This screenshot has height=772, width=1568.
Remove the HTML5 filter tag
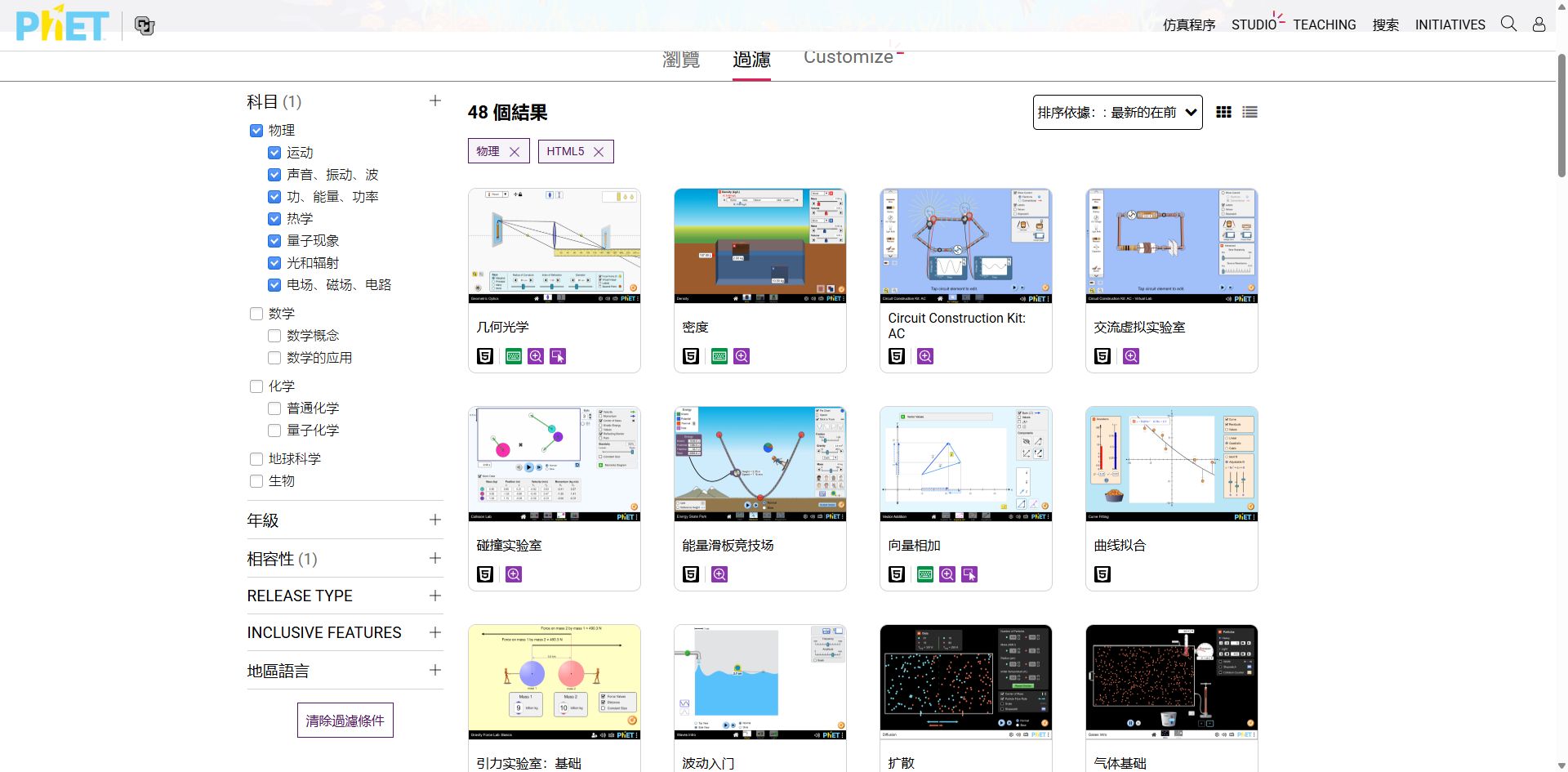(599, 152)
